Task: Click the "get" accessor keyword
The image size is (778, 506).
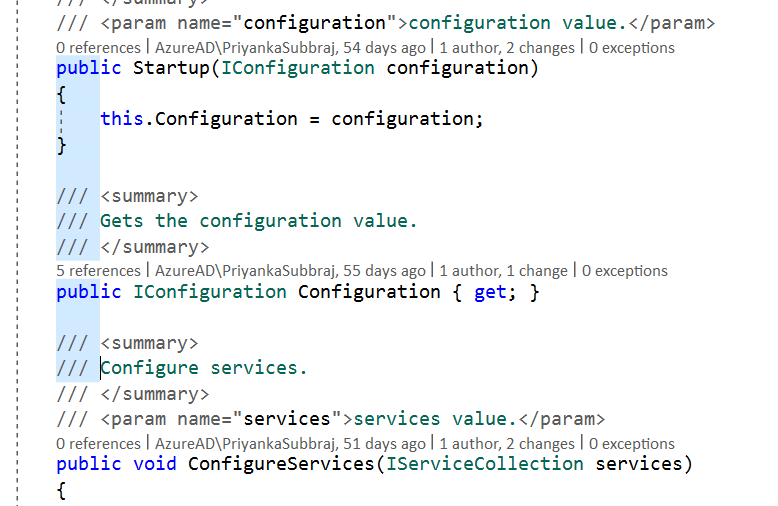Action: click(490, 292)
